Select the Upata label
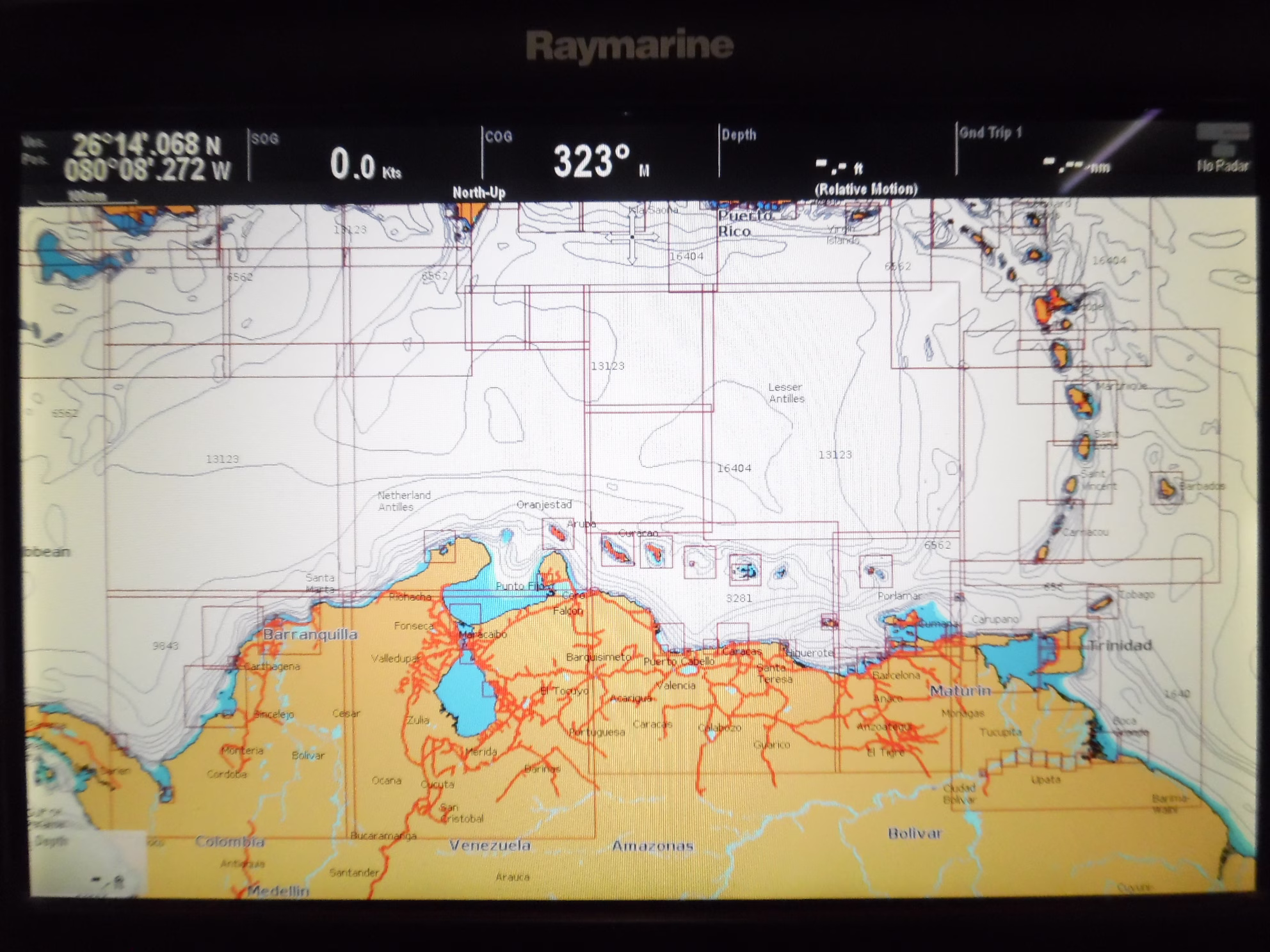 tap(1046, 780)
